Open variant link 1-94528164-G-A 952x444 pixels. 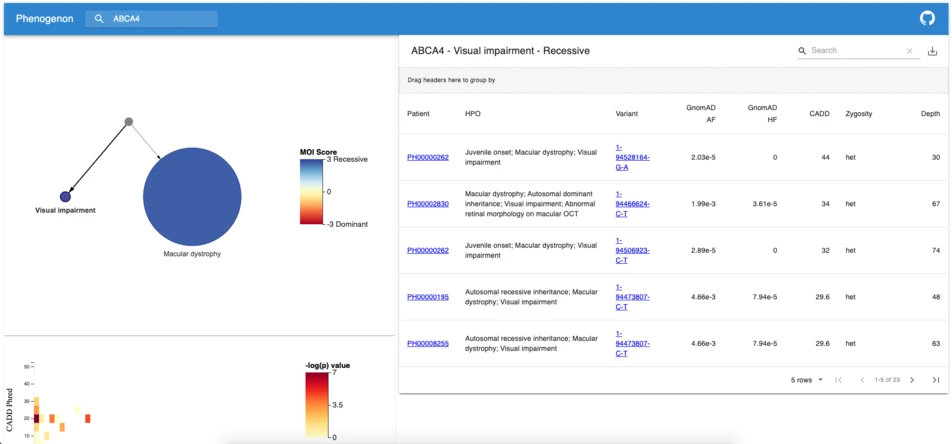click(633, 157)
